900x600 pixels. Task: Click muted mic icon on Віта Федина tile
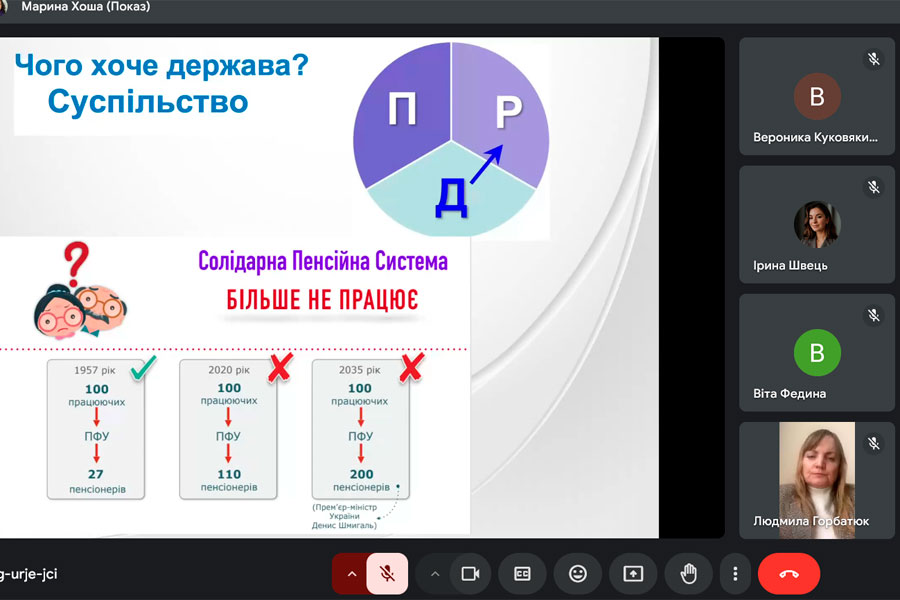(874, 315)
